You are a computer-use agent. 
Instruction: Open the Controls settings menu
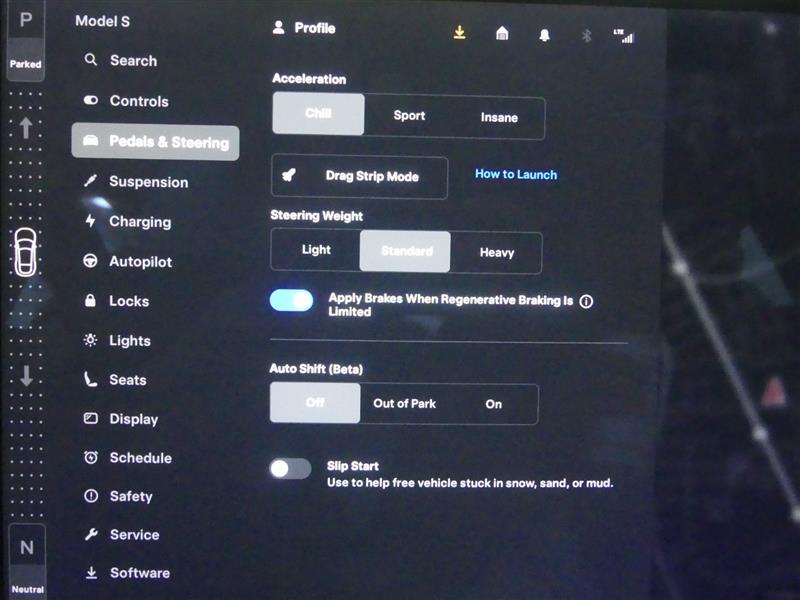coord(126,101)
